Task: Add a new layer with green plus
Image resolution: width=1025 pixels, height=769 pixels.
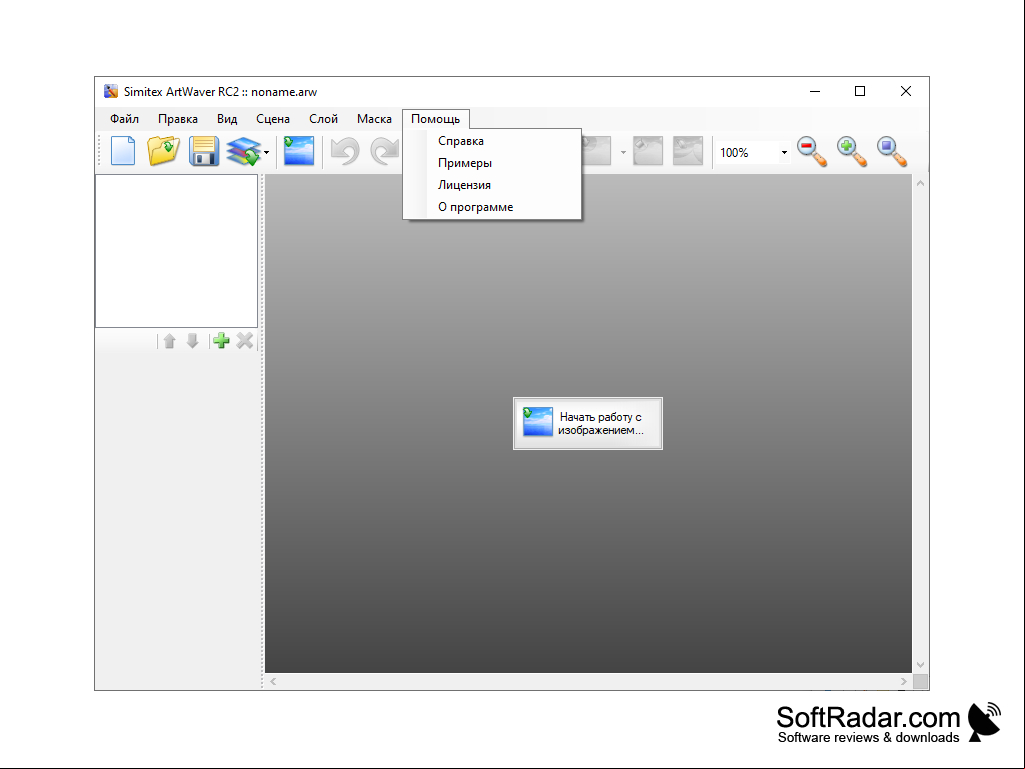Action: click(x=222, y=341)
